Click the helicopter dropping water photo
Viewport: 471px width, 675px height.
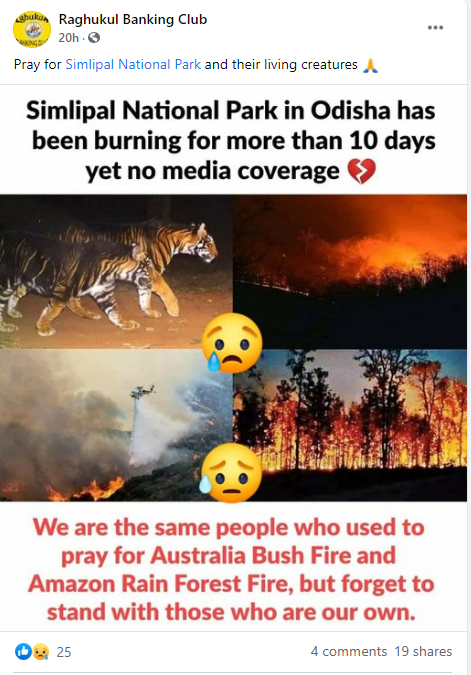coord(116,425)
